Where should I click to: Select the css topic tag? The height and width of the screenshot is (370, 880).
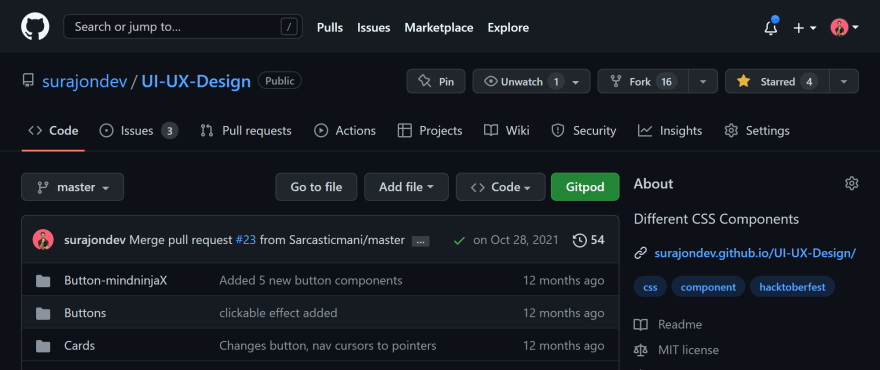pyautogui.click(x=650, y=287)
